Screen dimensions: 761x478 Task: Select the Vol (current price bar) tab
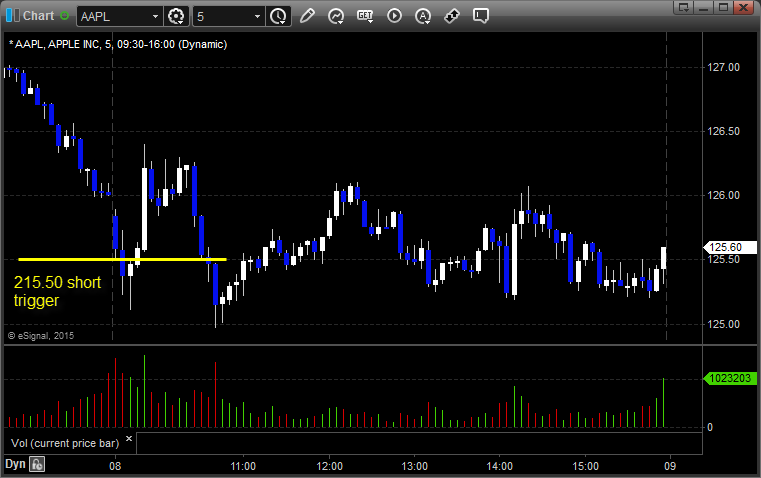pos(65,443)
